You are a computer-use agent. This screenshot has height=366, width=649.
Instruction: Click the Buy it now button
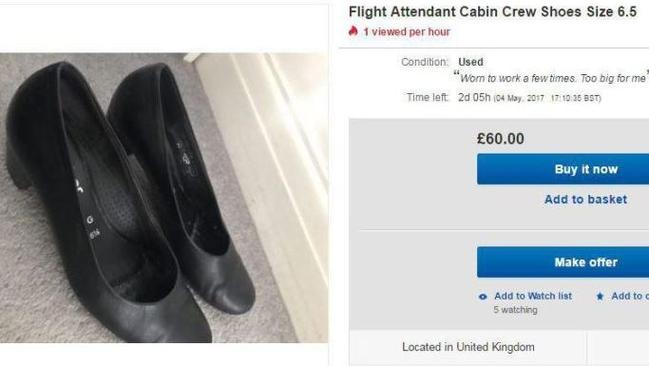[563, 169]
